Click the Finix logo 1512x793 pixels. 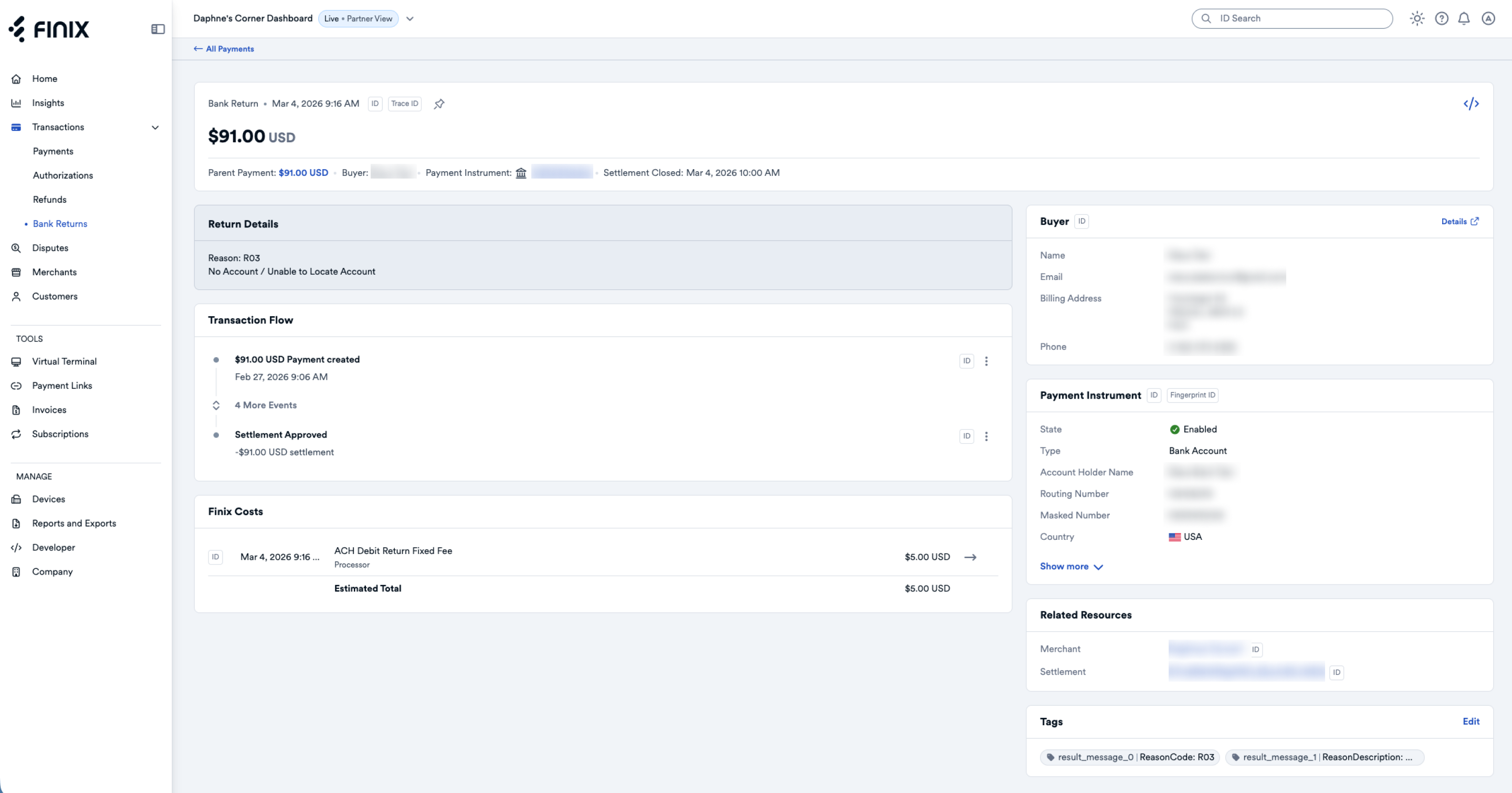tap(49, 29)
